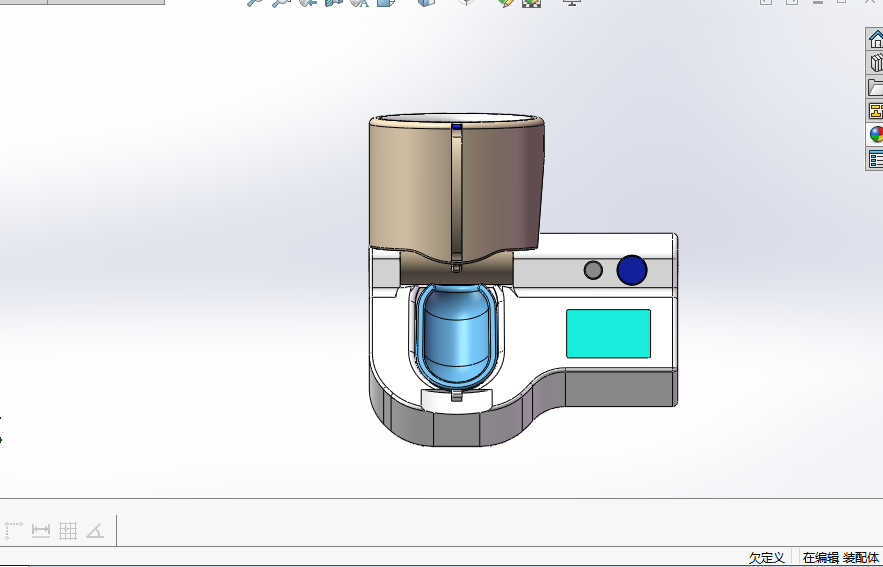Click the Section View icon
Screen dimensions: 883x567
coord(333,3)
